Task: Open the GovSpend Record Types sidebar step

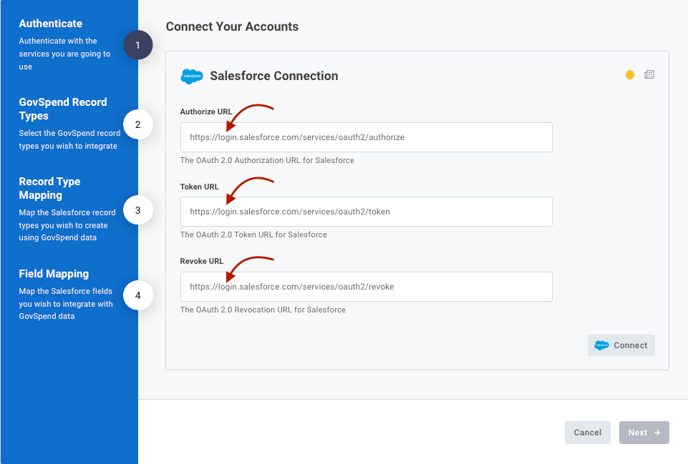Action: click(63, 109)
